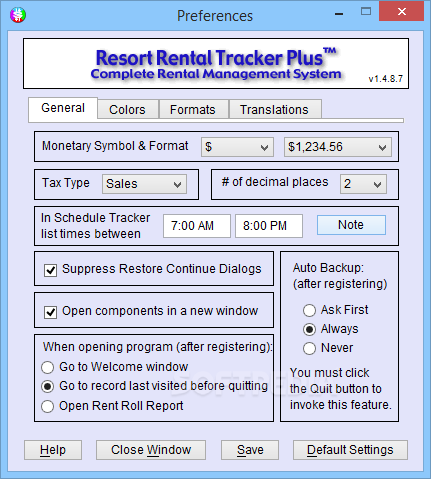
Task: Close the Preferences window with X
Action: tap(402, 12)
